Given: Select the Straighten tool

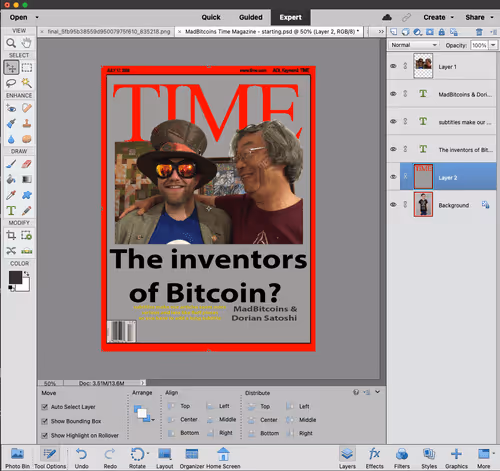Looking at the screenshot, I should point(27,251).
